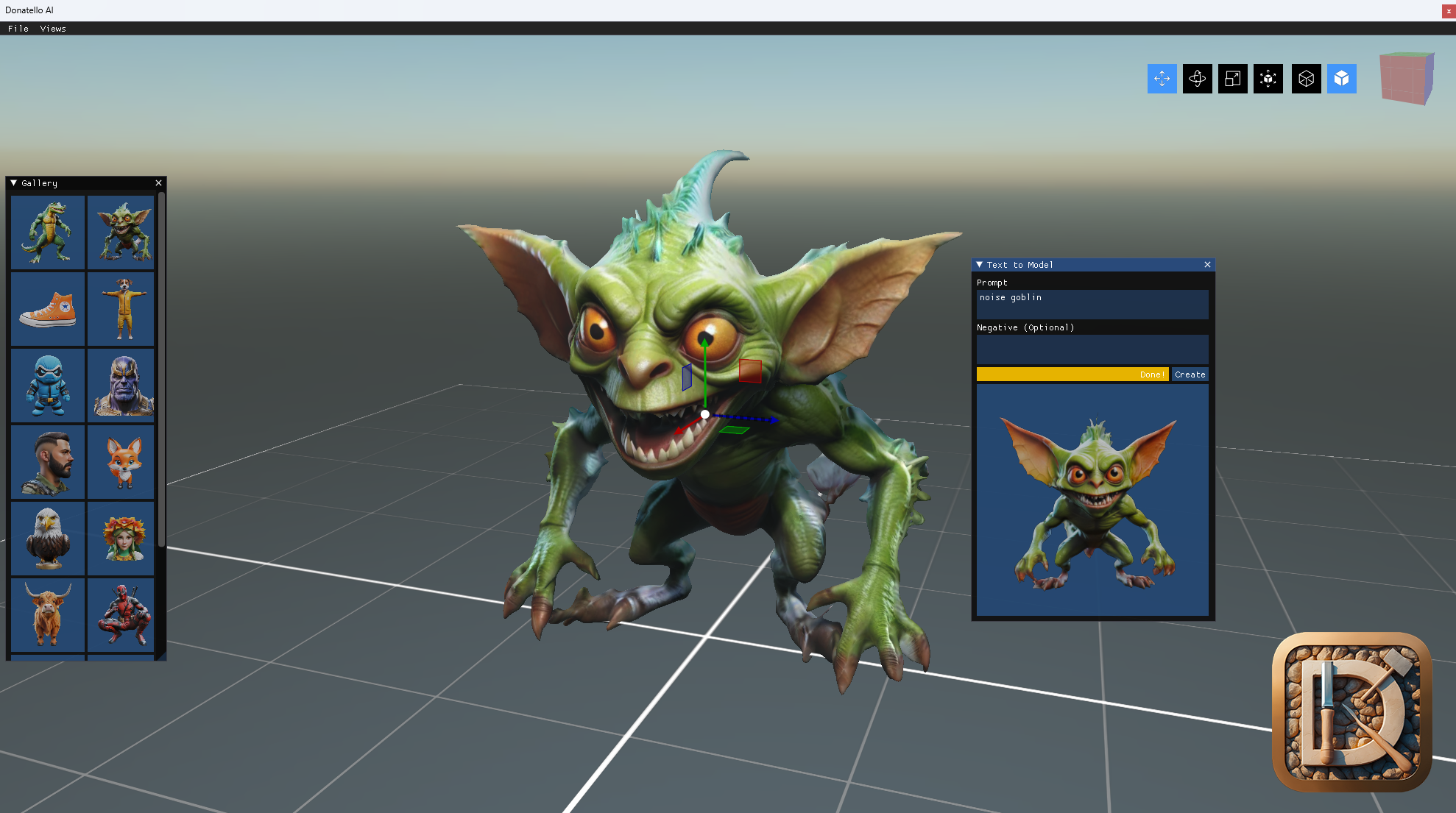1456x813 pixels.
Task: Click the orientation view cube
Action: point(1407,78)
